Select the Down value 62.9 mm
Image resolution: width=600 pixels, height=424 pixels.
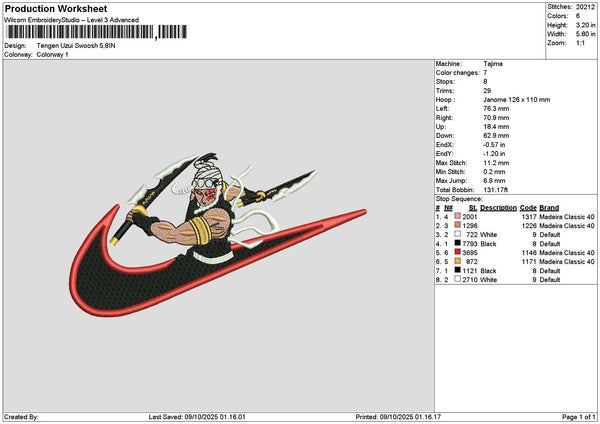(x=496, y=135)
